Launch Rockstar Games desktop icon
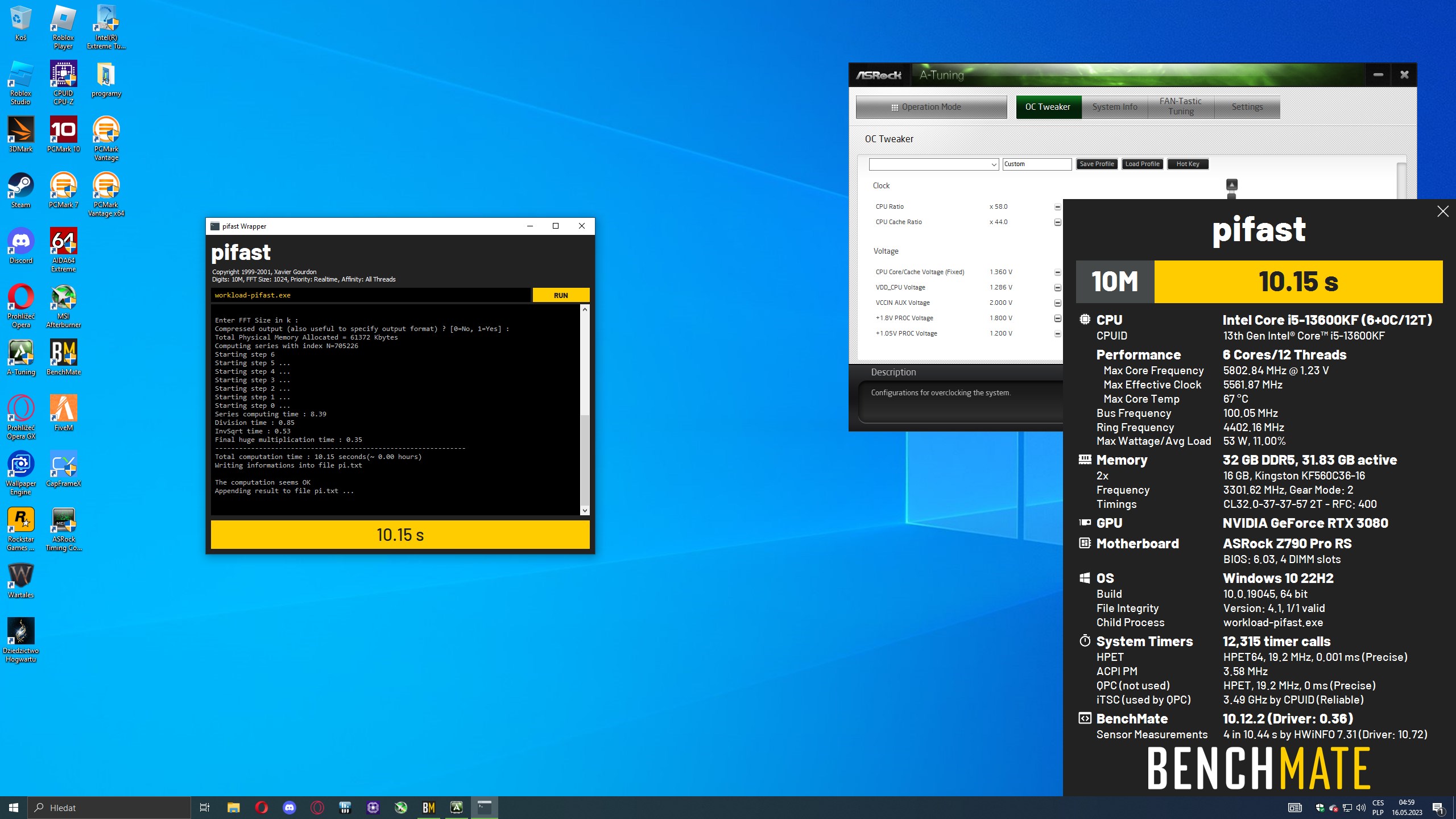Image resolution: width=1456 pixels, height=819 pixels. click(x=20, y=529)
